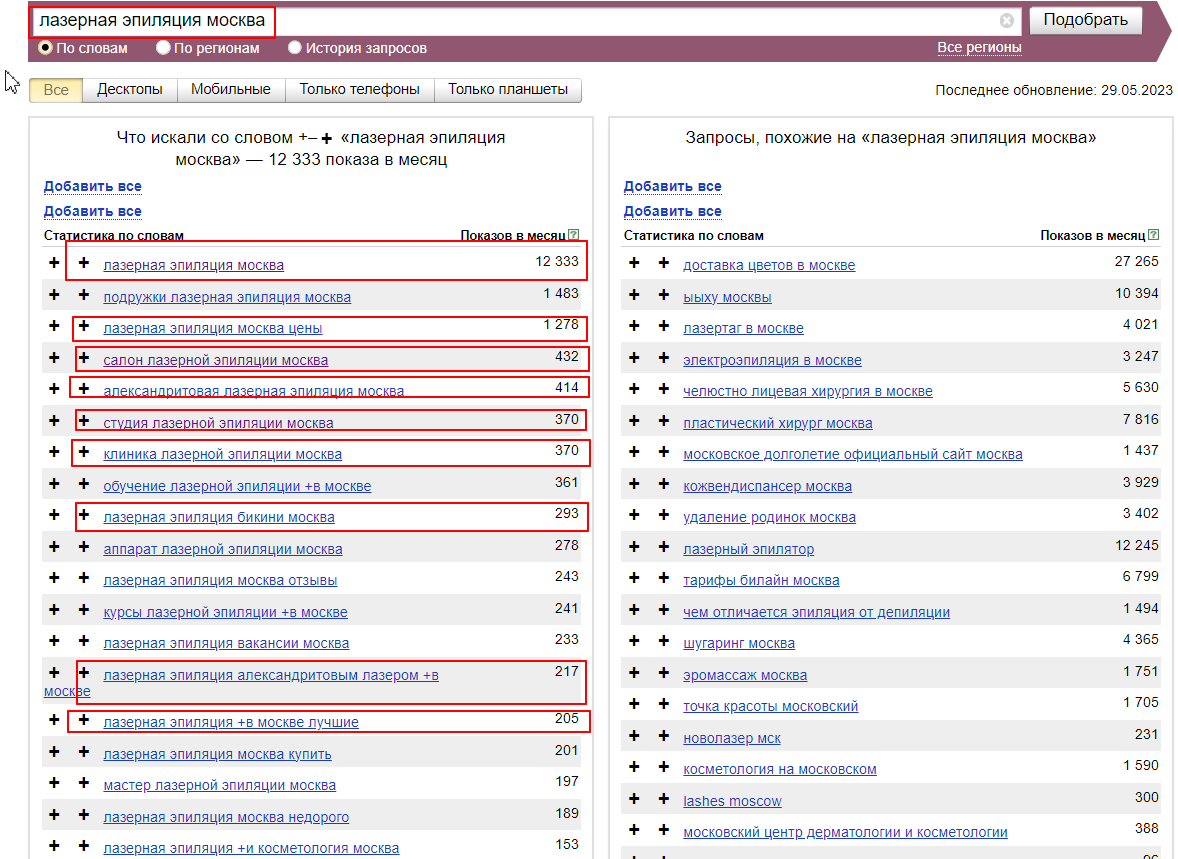Click inside the keyword search field

pos(526,21)
